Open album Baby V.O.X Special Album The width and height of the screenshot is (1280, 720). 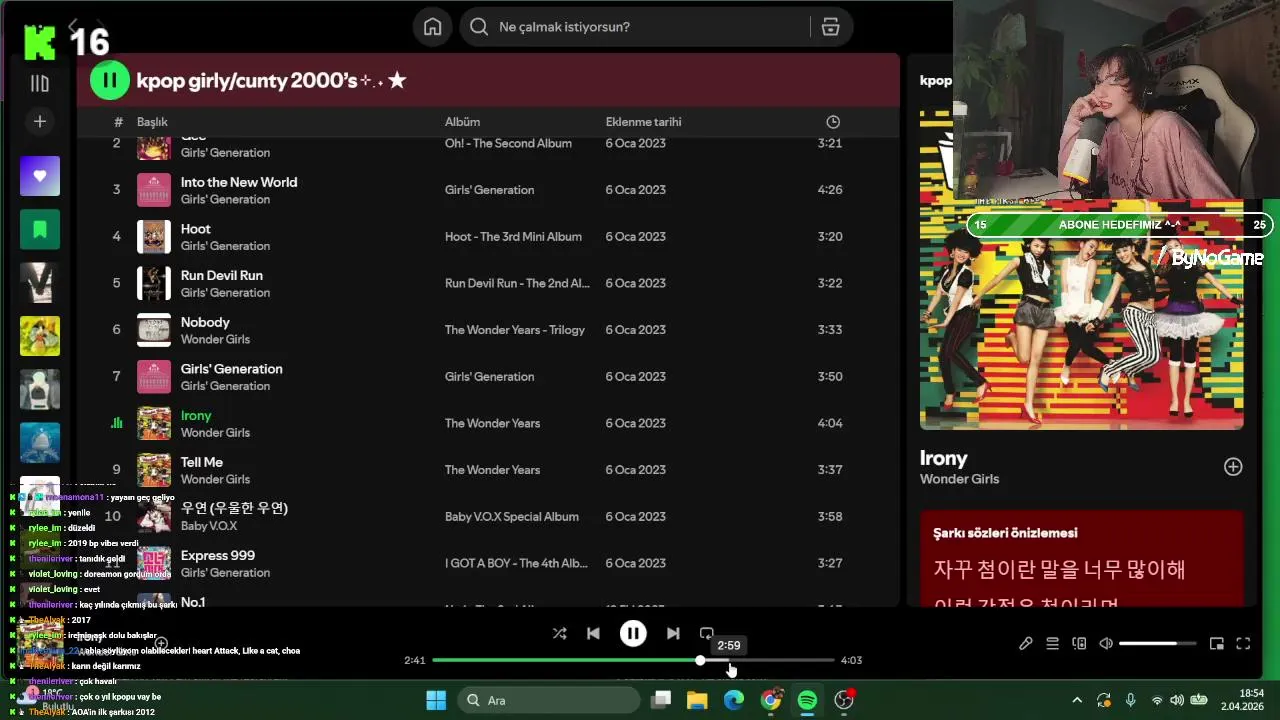coord(512,517)
